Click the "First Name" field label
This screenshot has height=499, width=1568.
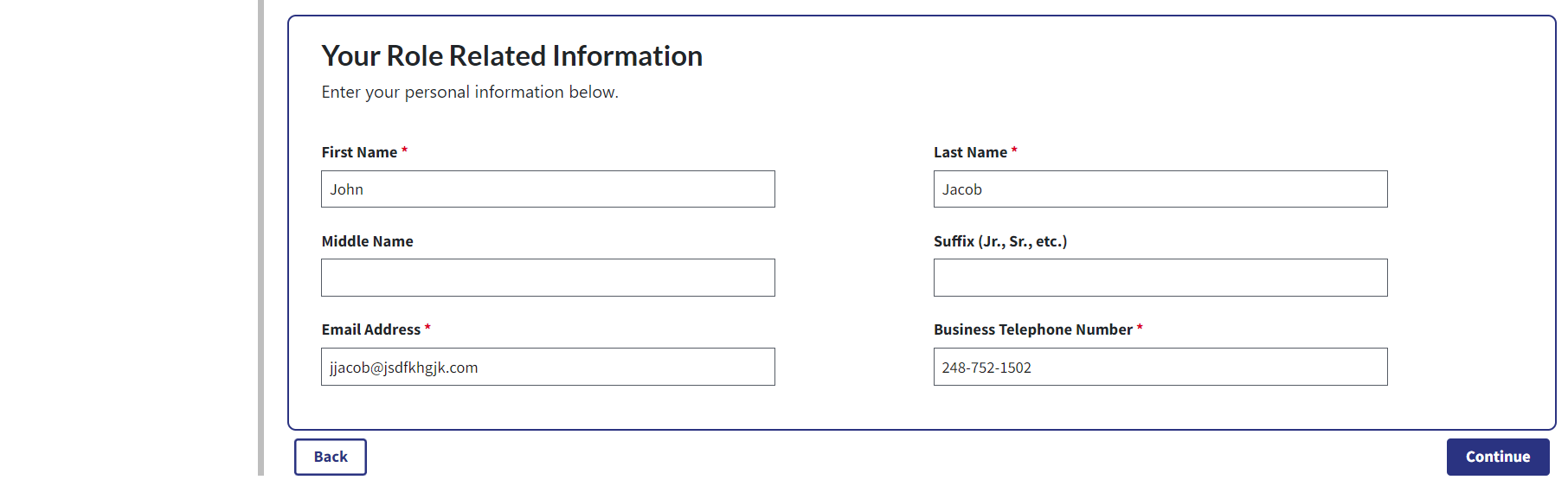(x=359, y=152)
